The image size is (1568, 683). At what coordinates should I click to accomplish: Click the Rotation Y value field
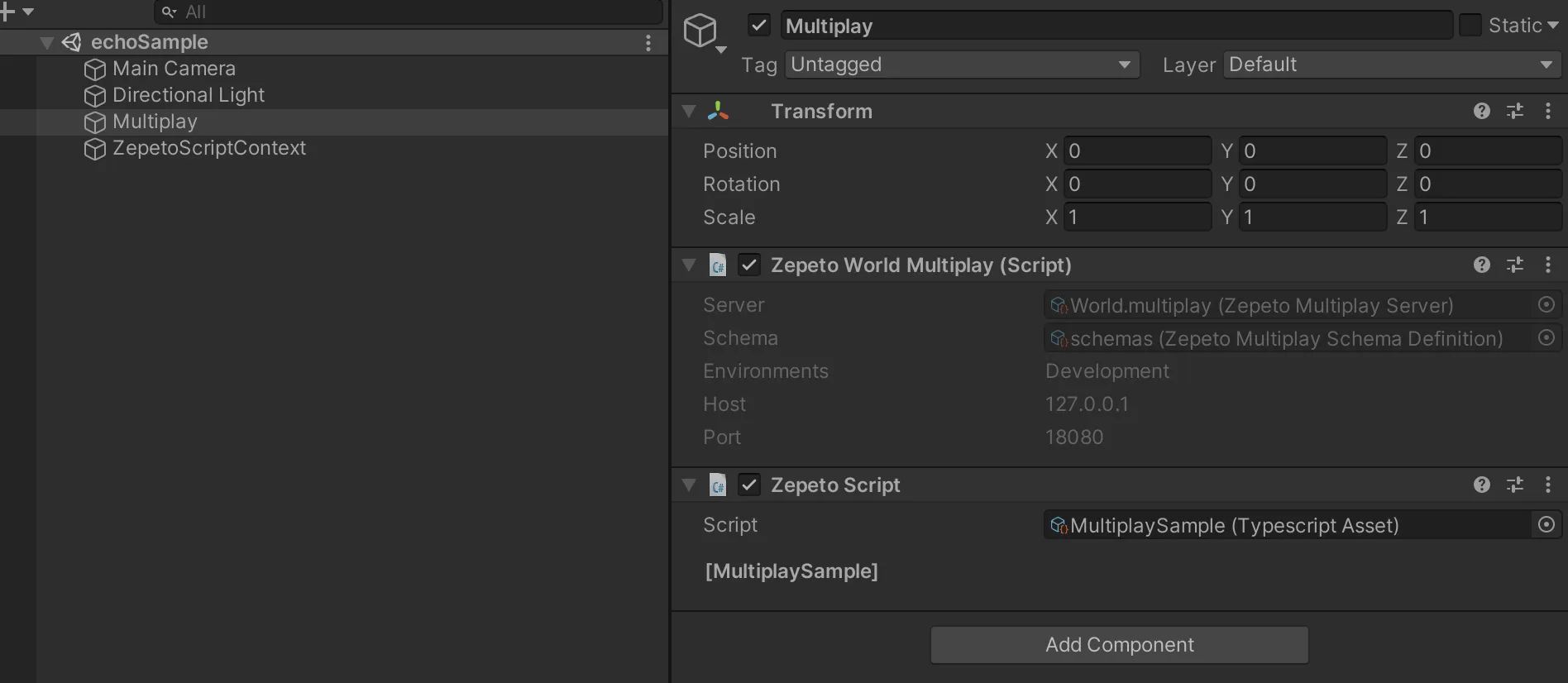1312,184
